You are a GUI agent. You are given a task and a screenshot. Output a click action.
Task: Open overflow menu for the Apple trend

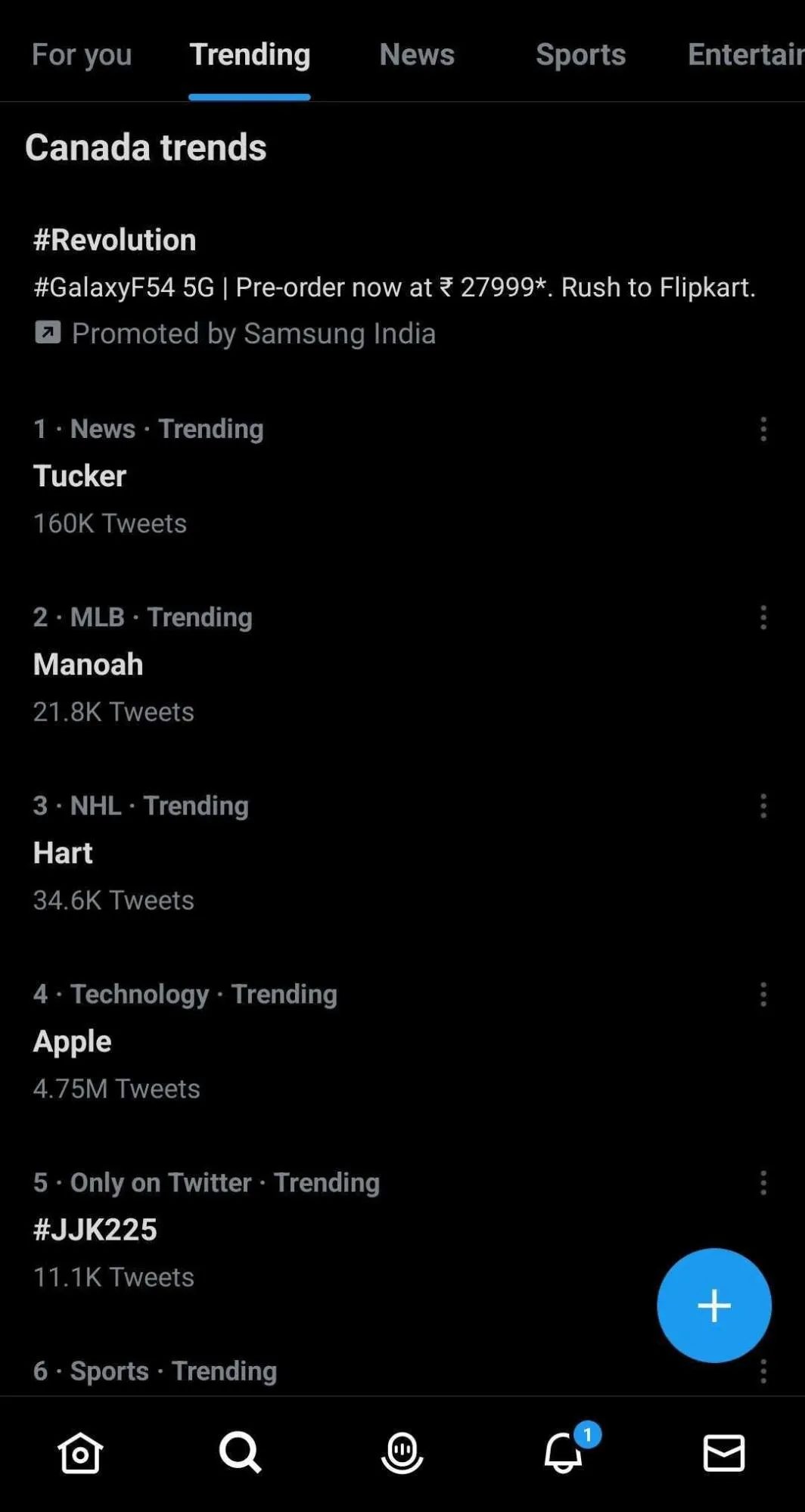(763, 996)
